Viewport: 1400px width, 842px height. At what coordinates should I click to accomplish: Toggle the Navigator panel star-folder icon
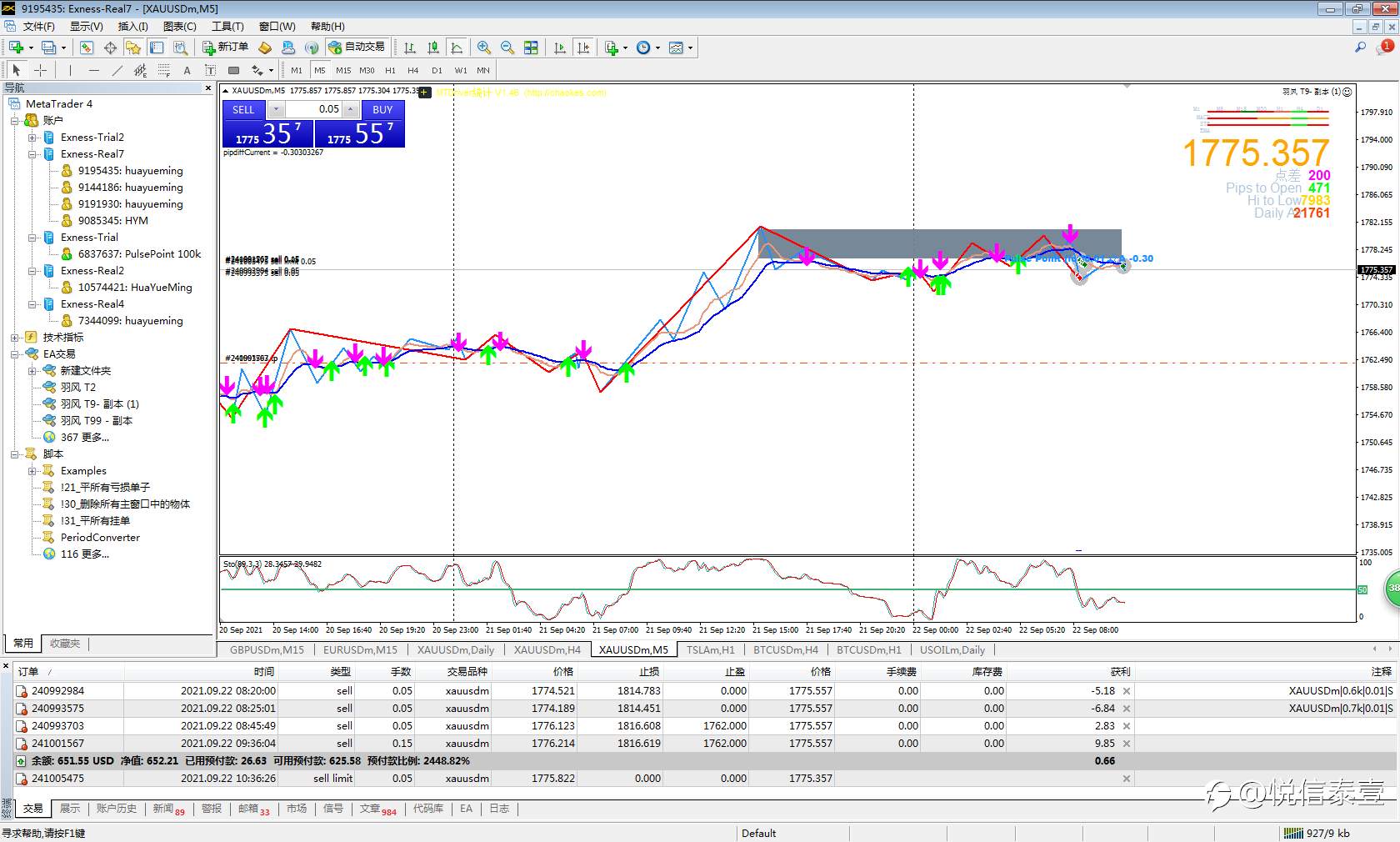(x=133, y=48)
